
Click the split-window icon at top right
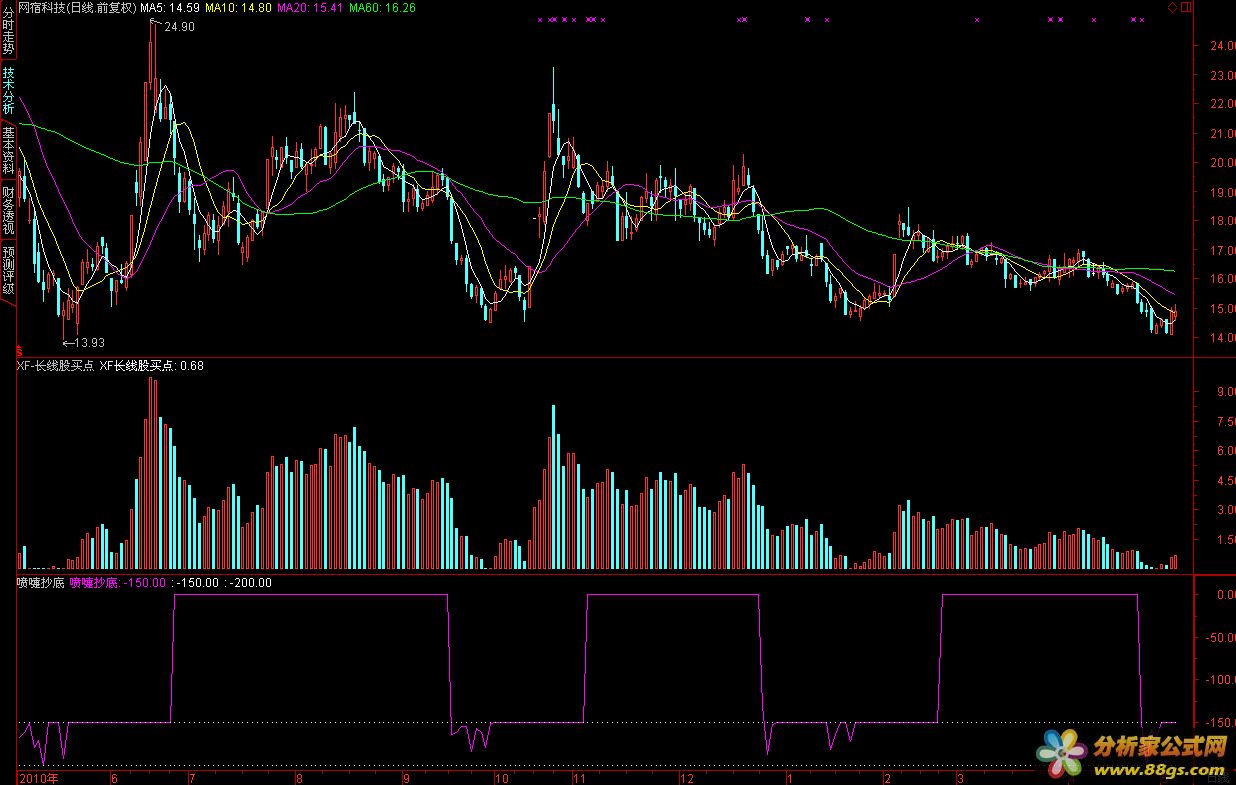1186,6
